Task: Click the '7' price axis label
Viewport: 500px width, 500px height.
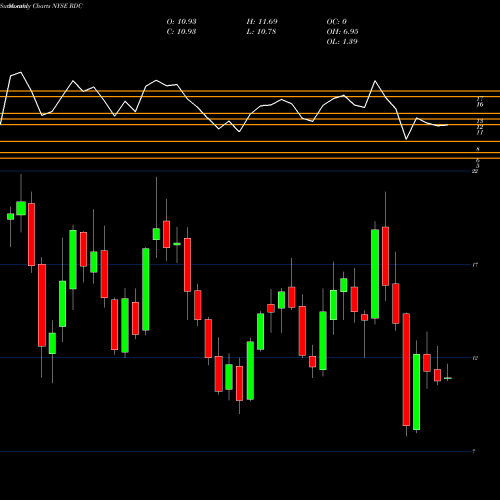Action: (474, 452)
